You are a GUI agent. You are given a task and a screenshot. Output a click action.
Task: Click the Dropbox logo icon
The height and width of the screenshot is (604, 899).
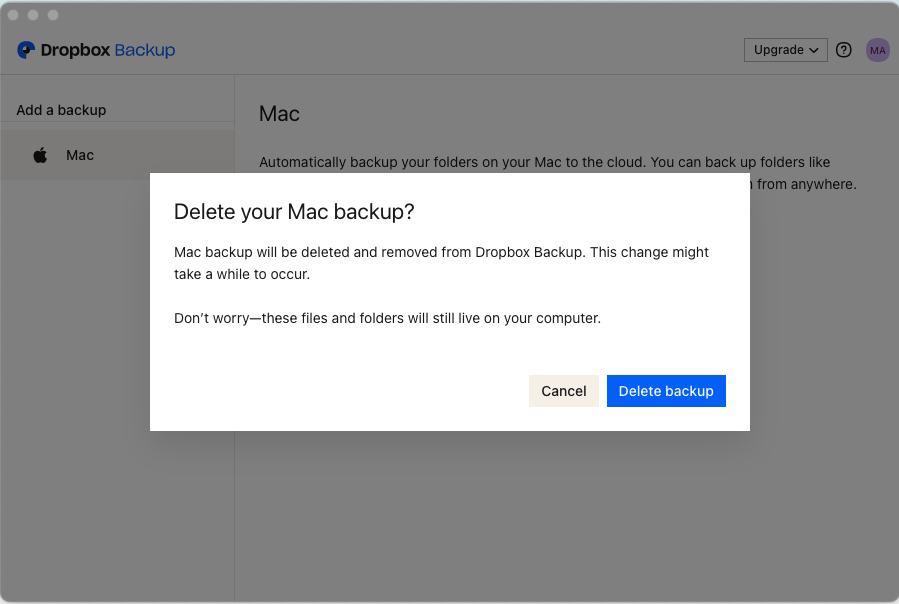(x=27, y=50)
